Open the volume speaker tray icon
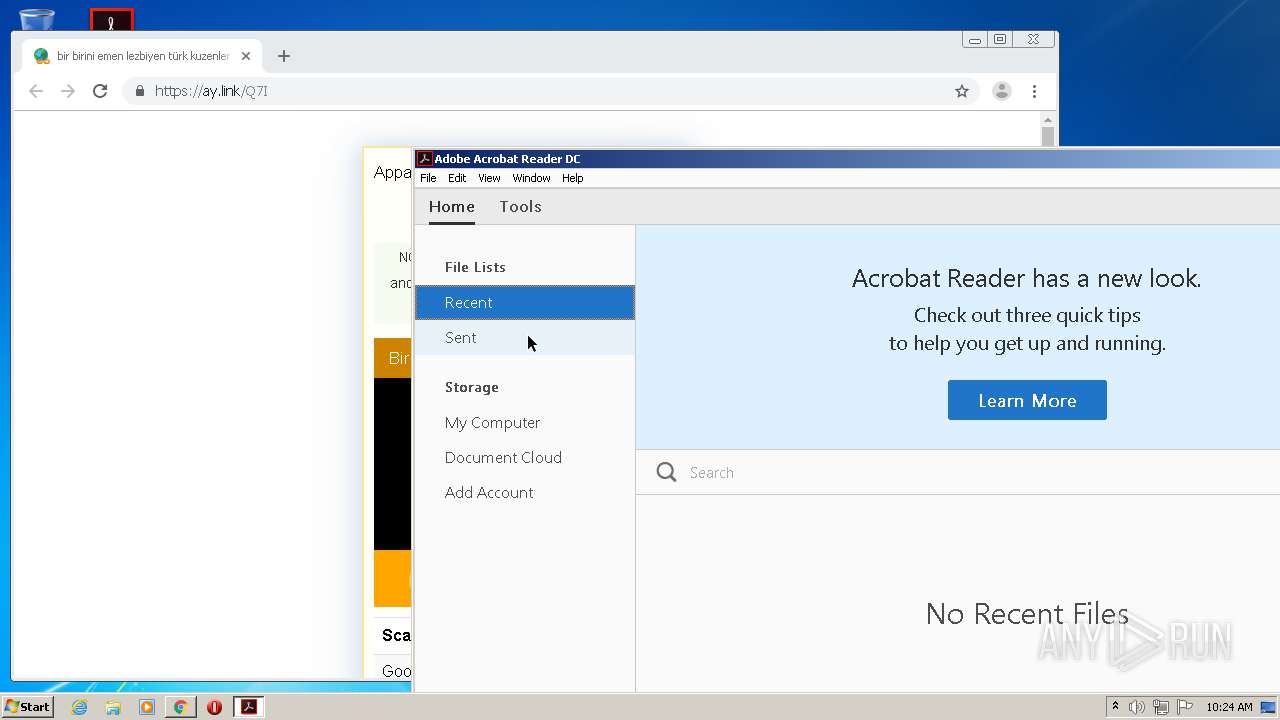 [1137, 707]
